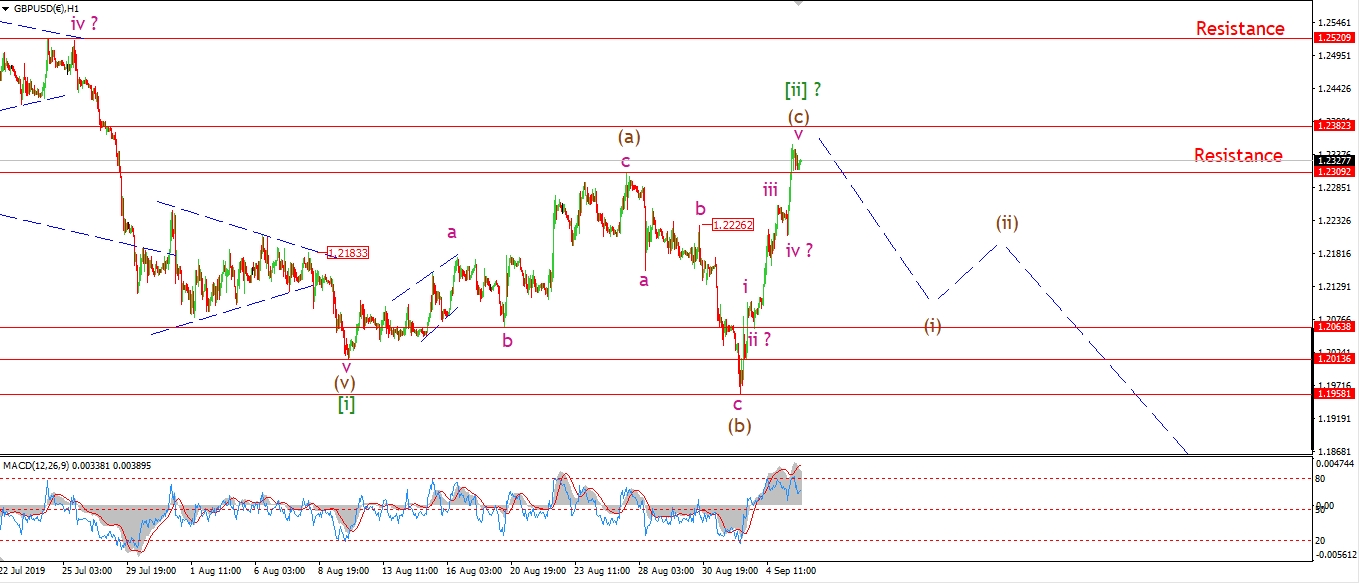Click the 1 Aug 11:00 time label
This screenshot has width=1360, height=584.
217,571
